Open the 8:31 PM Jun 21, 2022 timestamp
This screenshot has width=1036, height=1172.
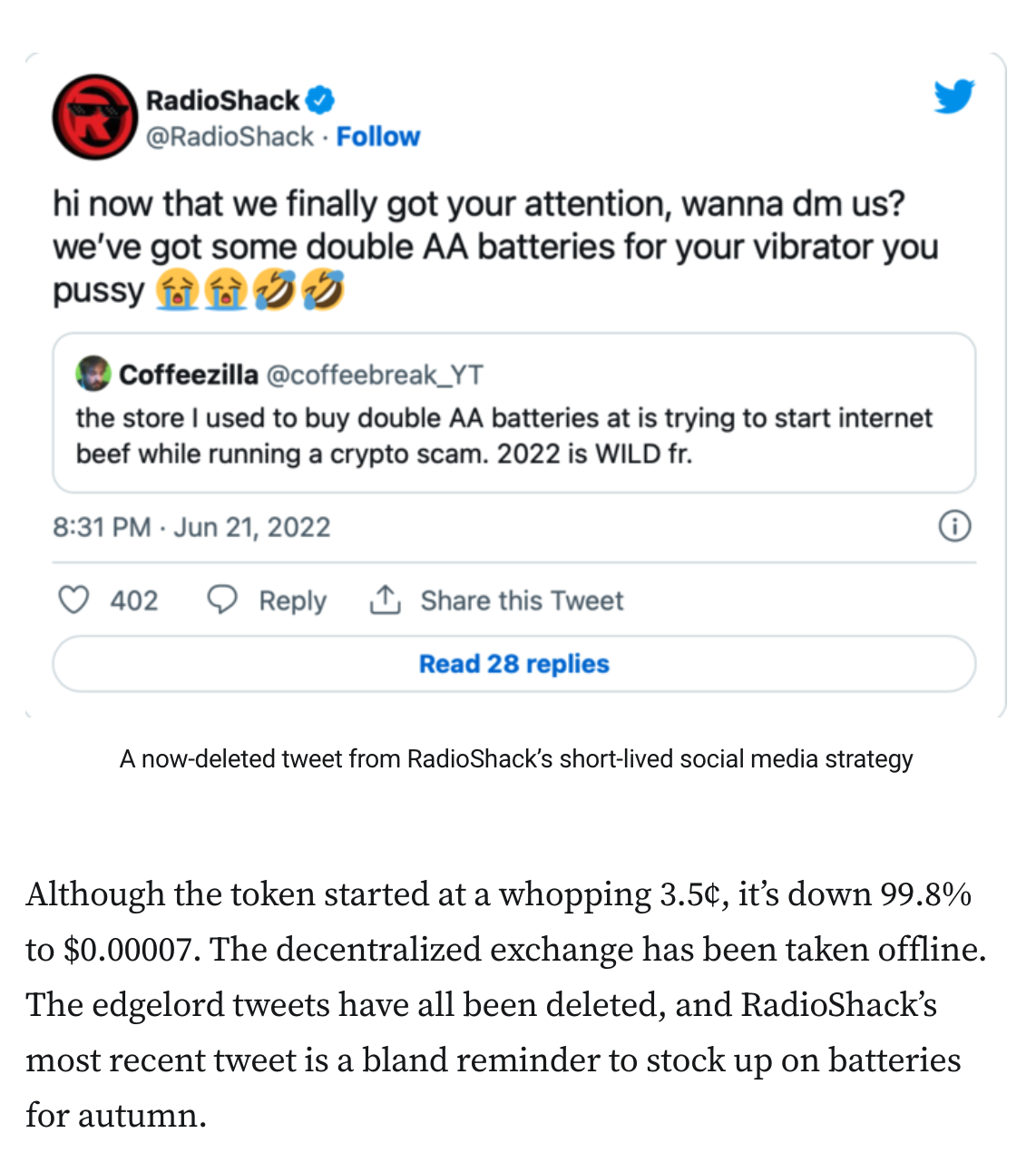point(191,527)
